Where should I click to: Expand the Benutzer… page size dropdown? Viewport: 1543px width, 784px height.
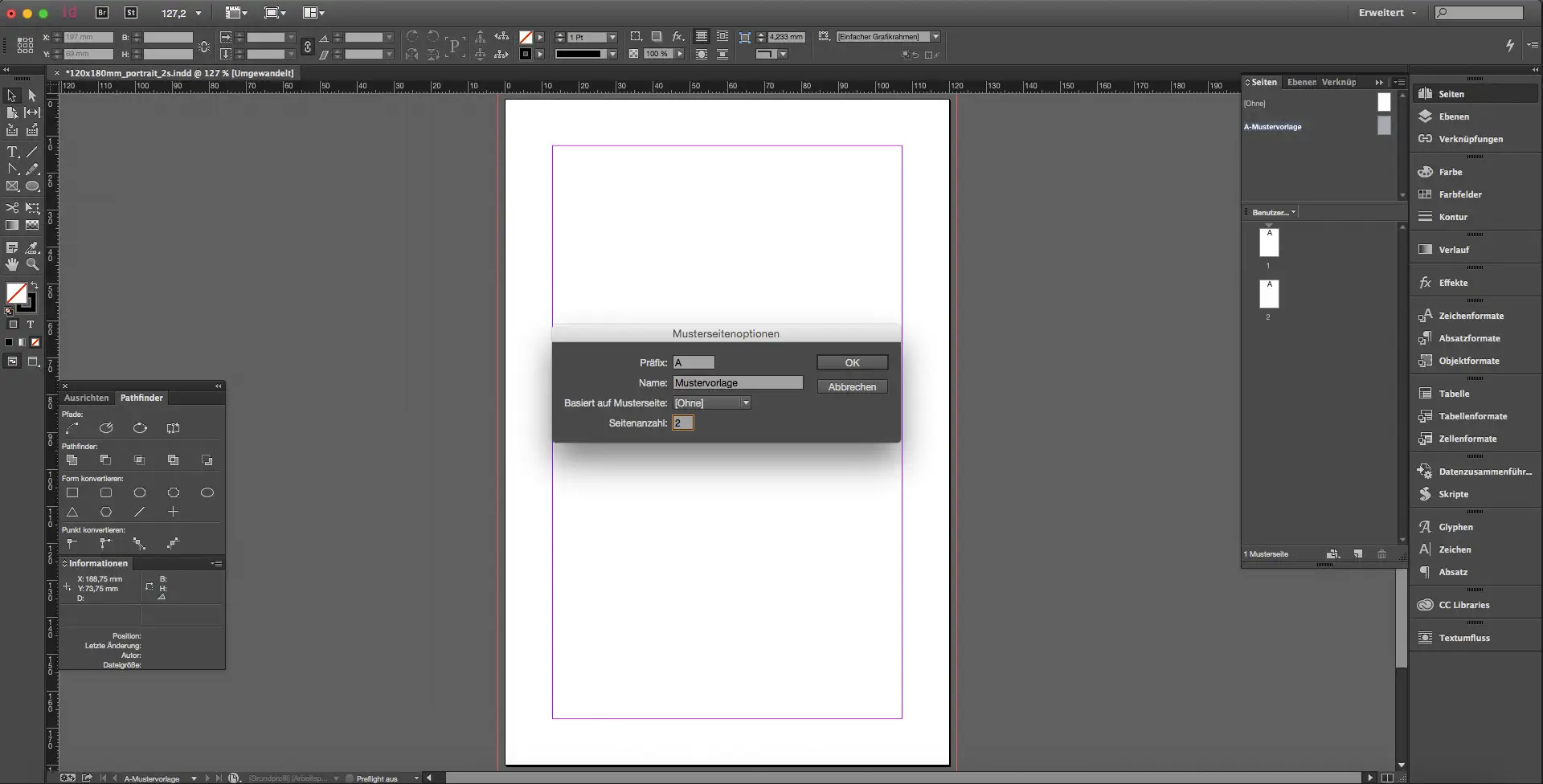[1274, 212]
